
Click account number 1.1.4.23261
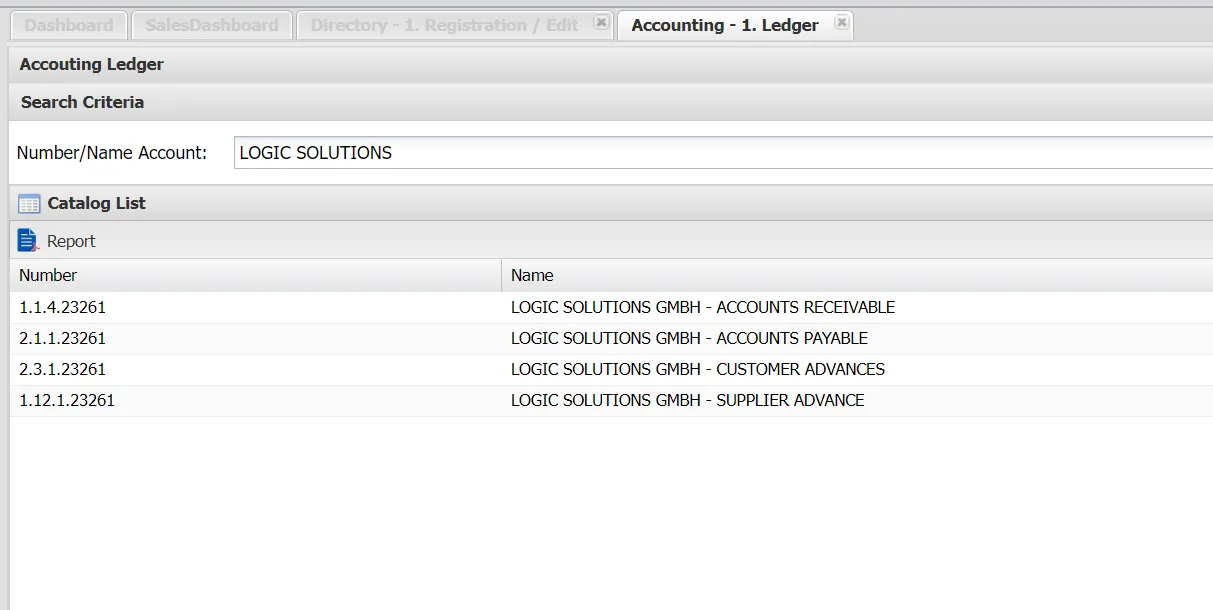coord(62,307)
